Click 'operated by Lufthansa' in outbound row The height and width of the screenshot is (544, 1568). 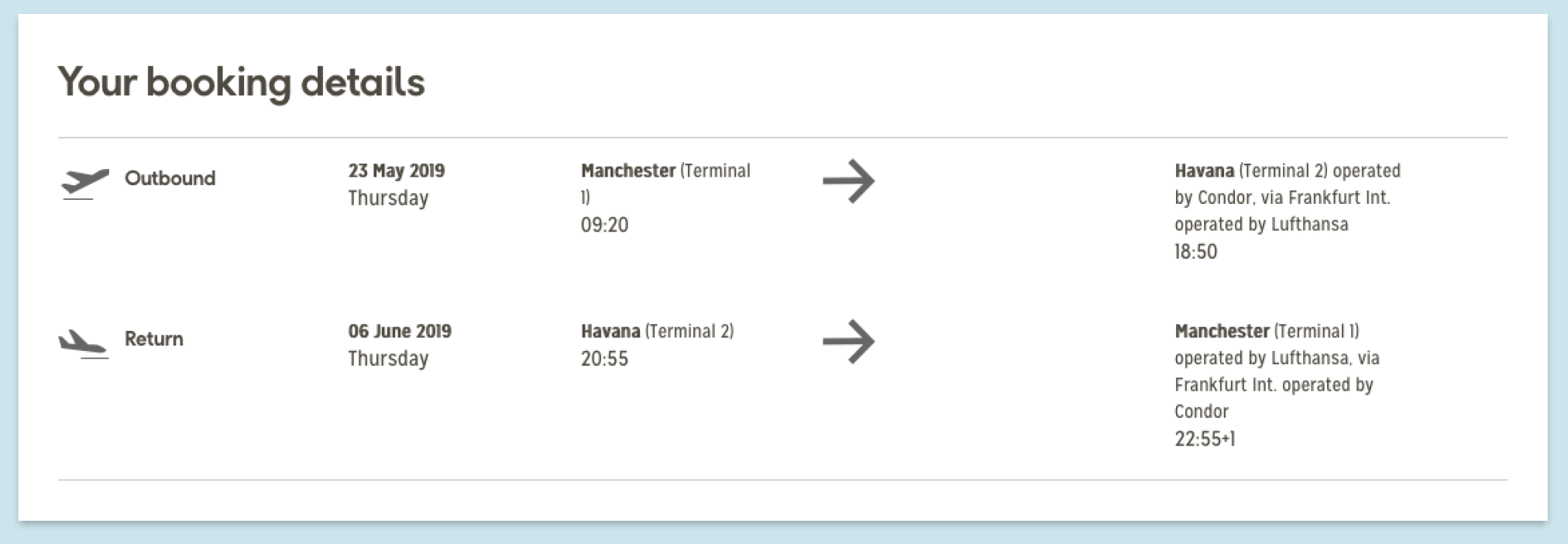click(1260, 224)
